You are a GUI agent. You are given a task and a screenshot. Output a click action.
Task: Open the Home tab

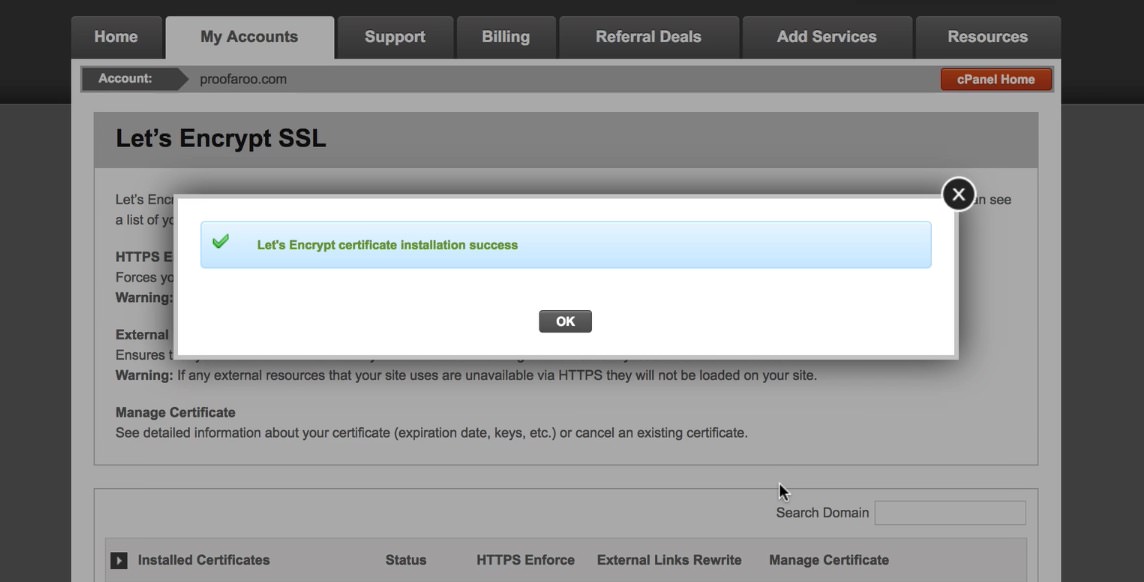click(116, 37)
